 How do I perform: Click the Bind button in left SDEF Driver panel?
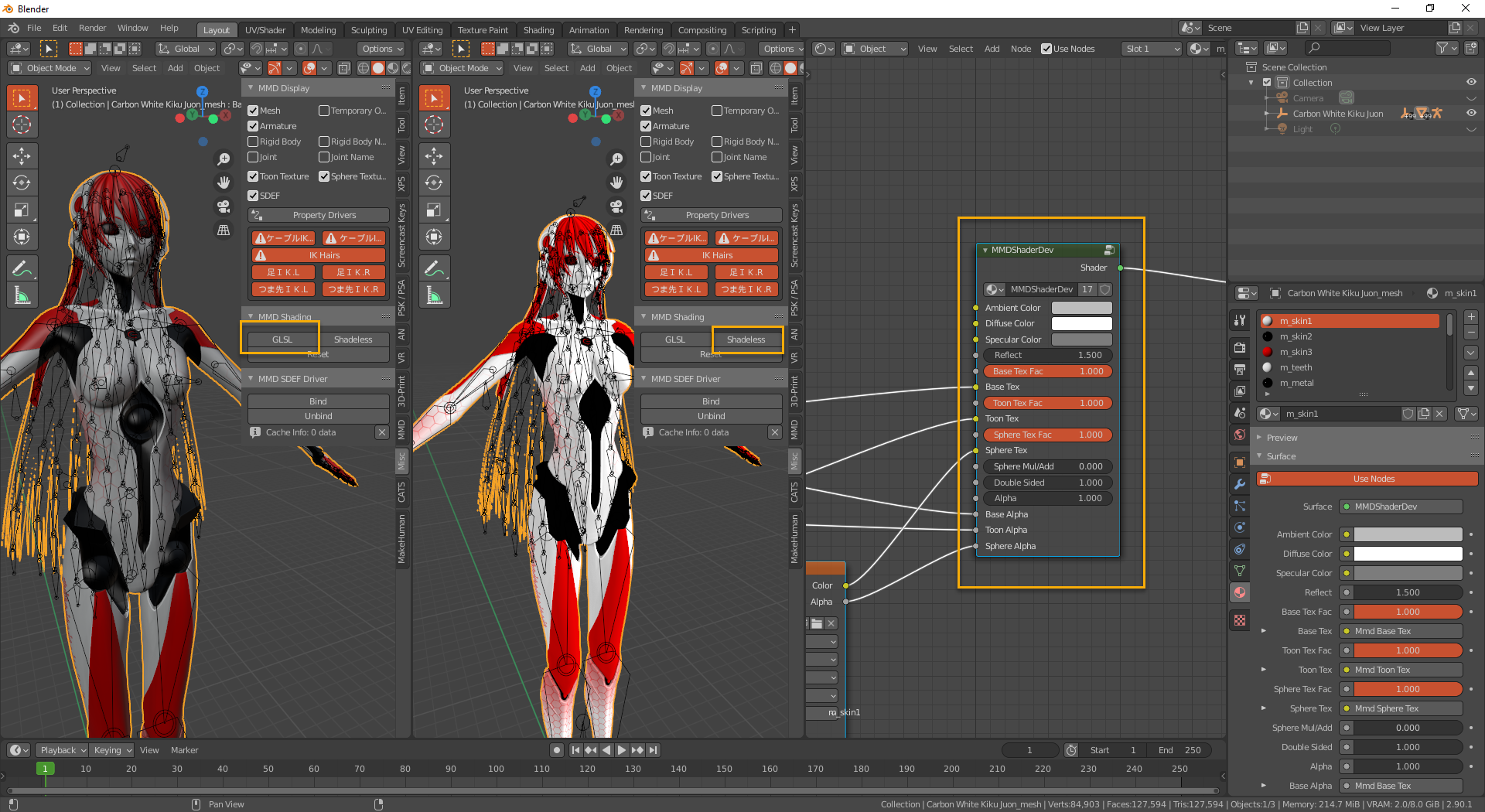tap(318, 401)
